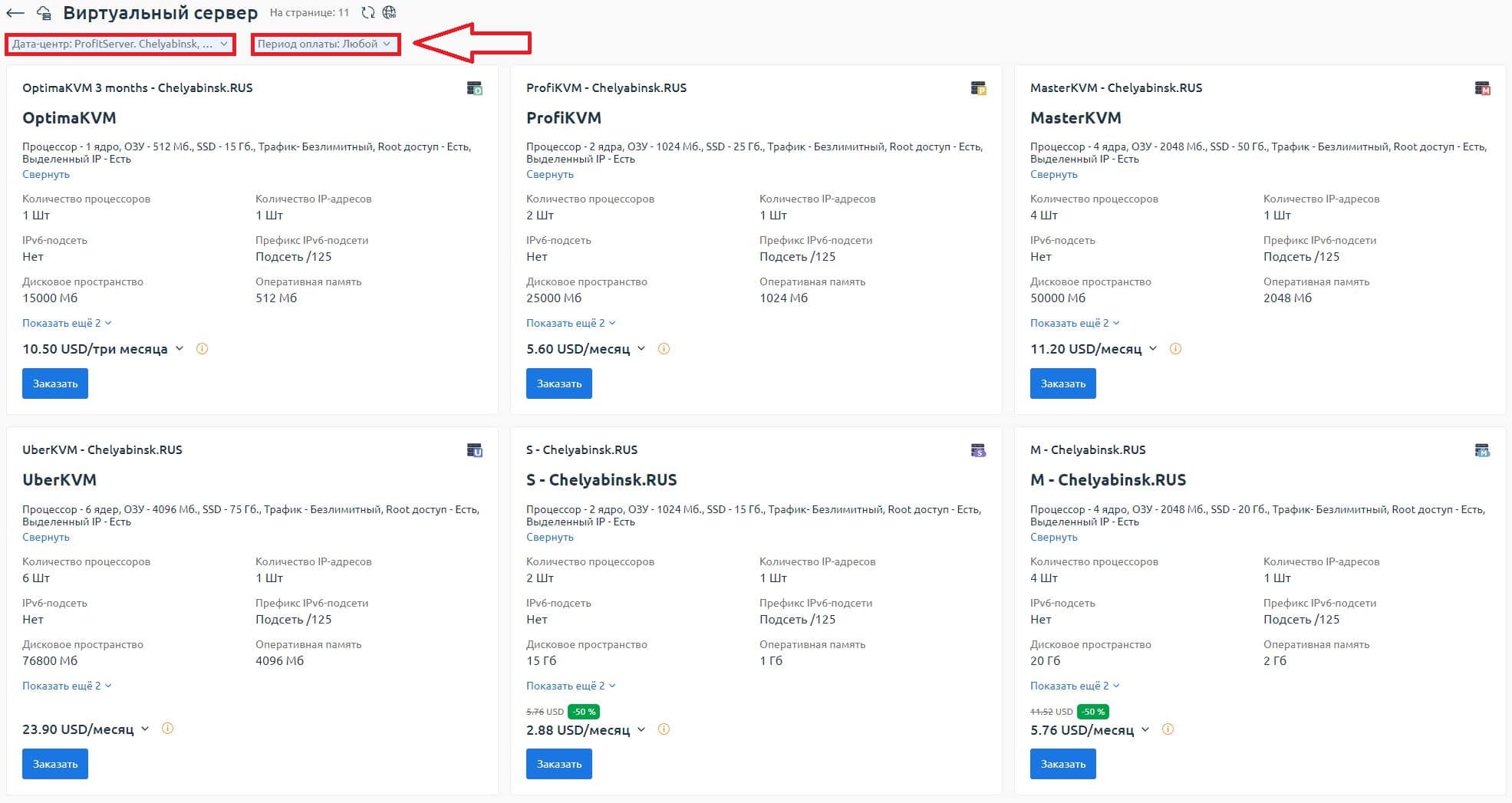The height and width of the screenshot is (803, 1512).
Task: Click the bold S - Chelyabinsk.RUS heading
Action: point(601,480)
